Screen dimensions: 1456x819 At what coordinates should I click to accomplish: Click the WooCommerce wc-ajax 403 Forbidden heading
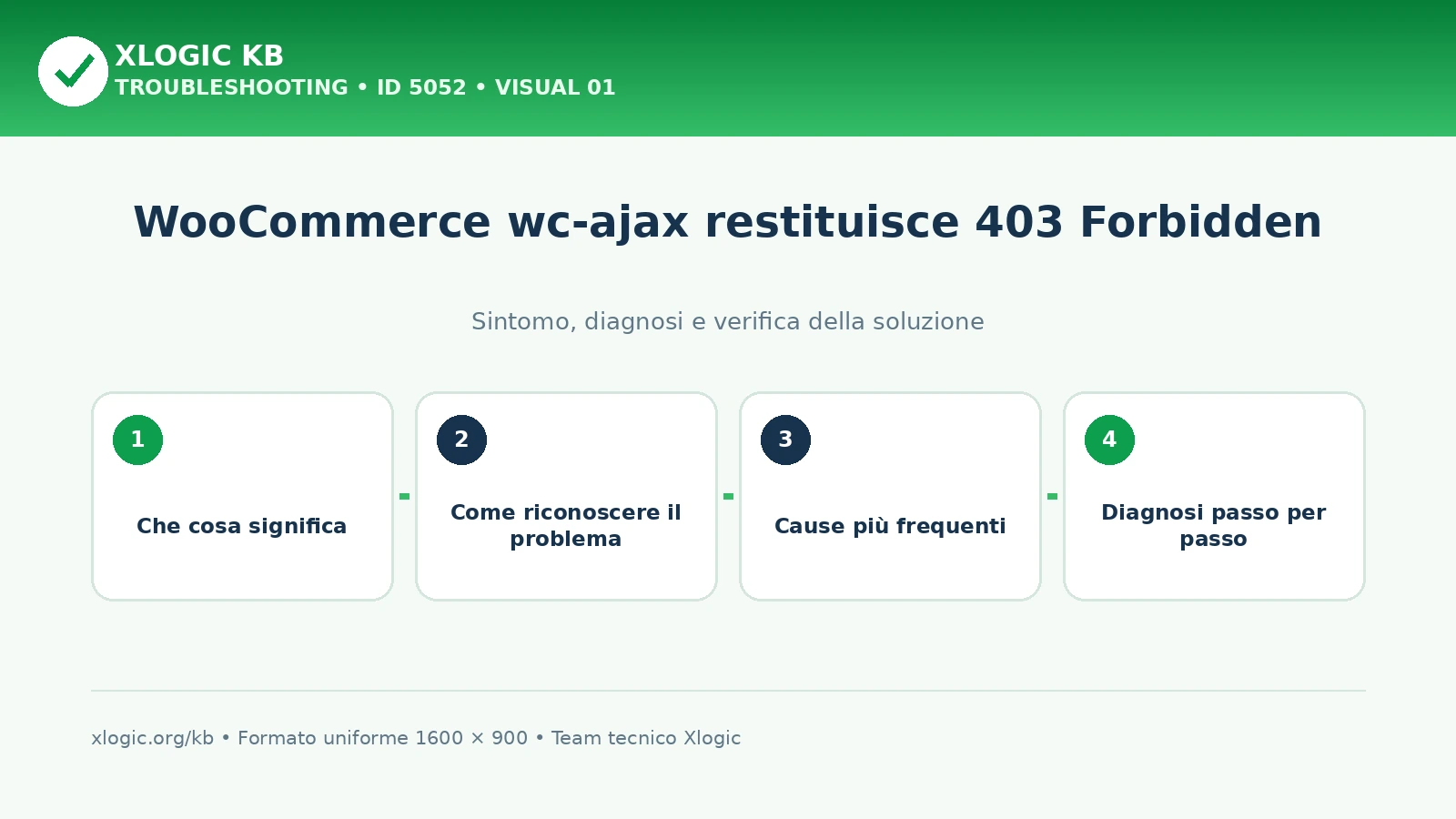coord(728,222)
